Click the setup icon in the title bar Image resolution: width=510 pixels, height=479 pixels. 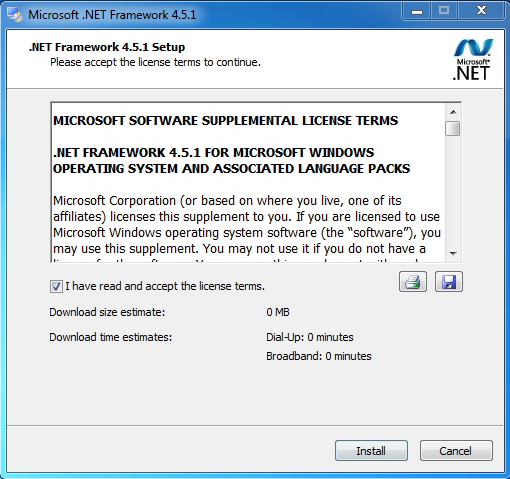pos(15,15)
